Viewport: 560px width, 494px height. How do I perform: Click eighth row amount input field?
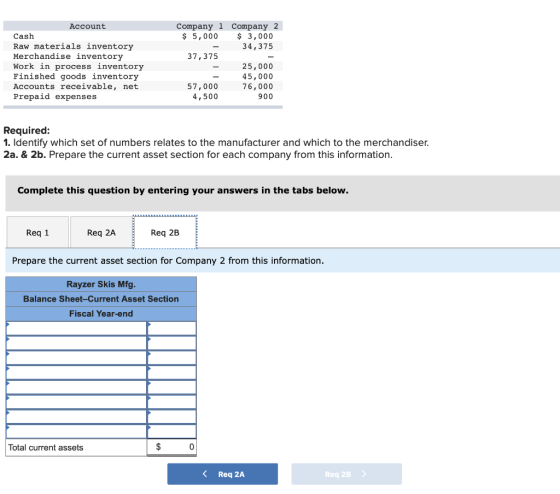pos(172,431)
